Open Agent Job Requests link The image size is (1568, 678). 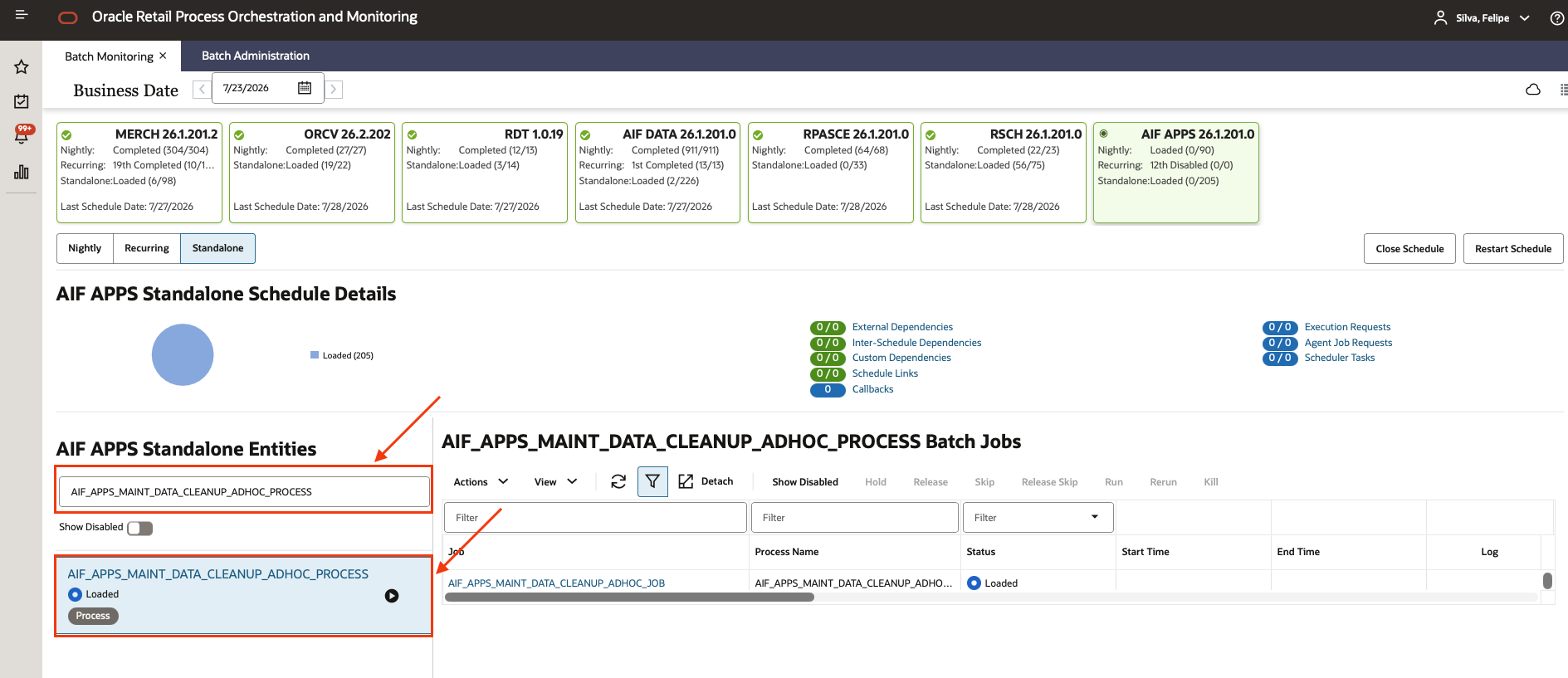tap(1348, 343)
